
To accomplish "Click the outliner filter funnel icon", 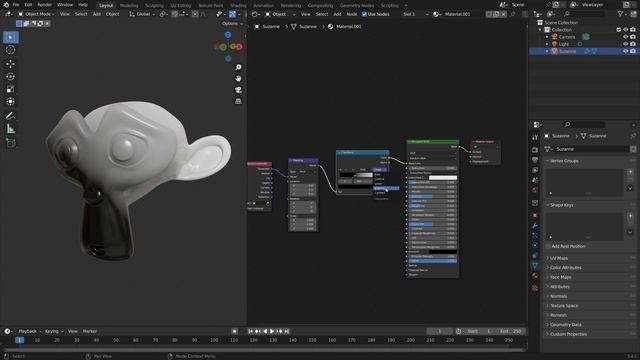I will point(621,14).
